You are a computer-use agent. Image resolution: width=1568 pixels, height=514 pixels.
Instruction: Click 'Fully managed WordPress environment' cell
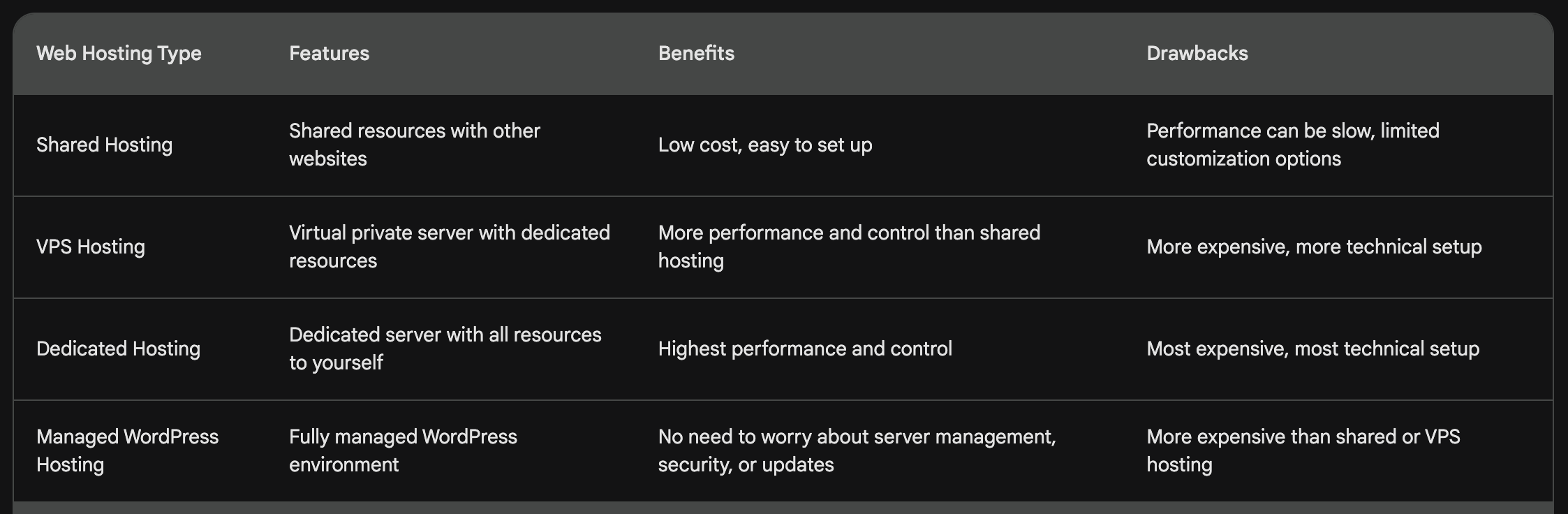[403, 451]
